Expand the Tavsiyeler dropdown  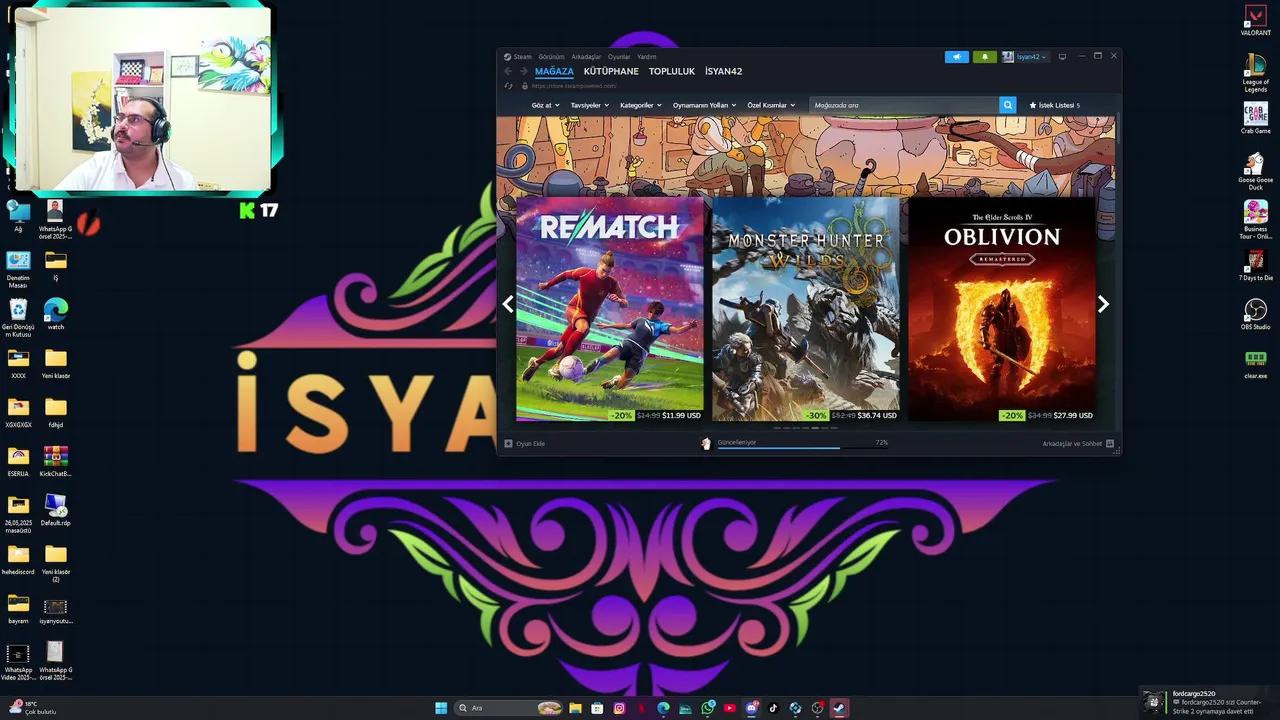(x=590, y=105)
